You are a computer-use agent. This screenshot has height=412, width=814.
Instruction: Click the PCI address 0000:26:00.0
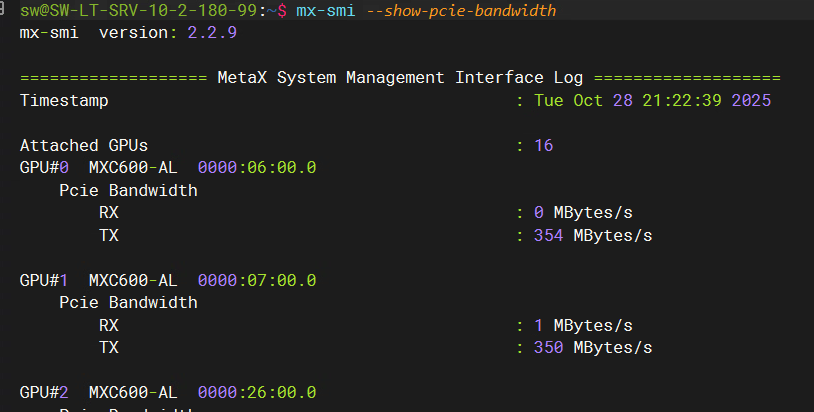pos(257,392)
